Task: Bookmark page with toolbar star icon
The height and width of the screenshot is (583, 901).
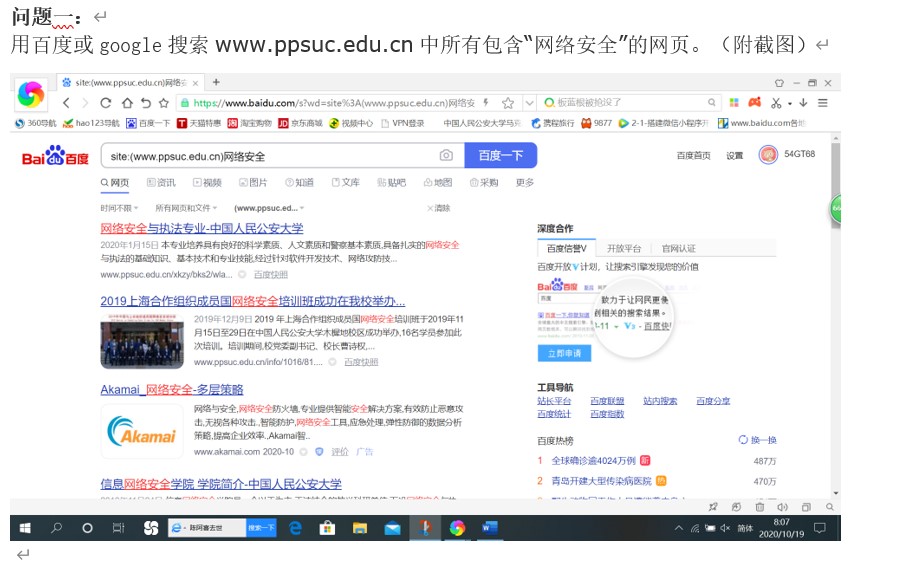Action: (164, 103)
